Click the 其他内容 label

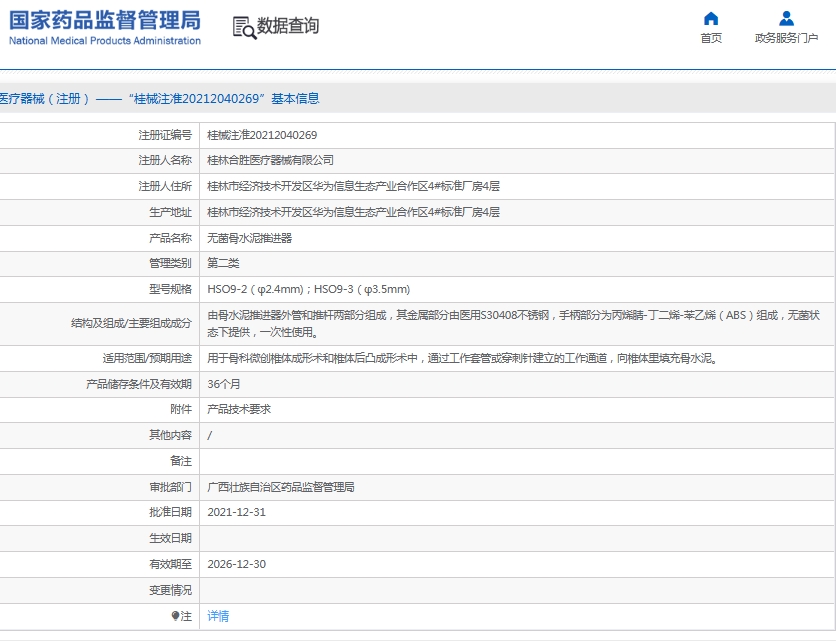point(170,435)
